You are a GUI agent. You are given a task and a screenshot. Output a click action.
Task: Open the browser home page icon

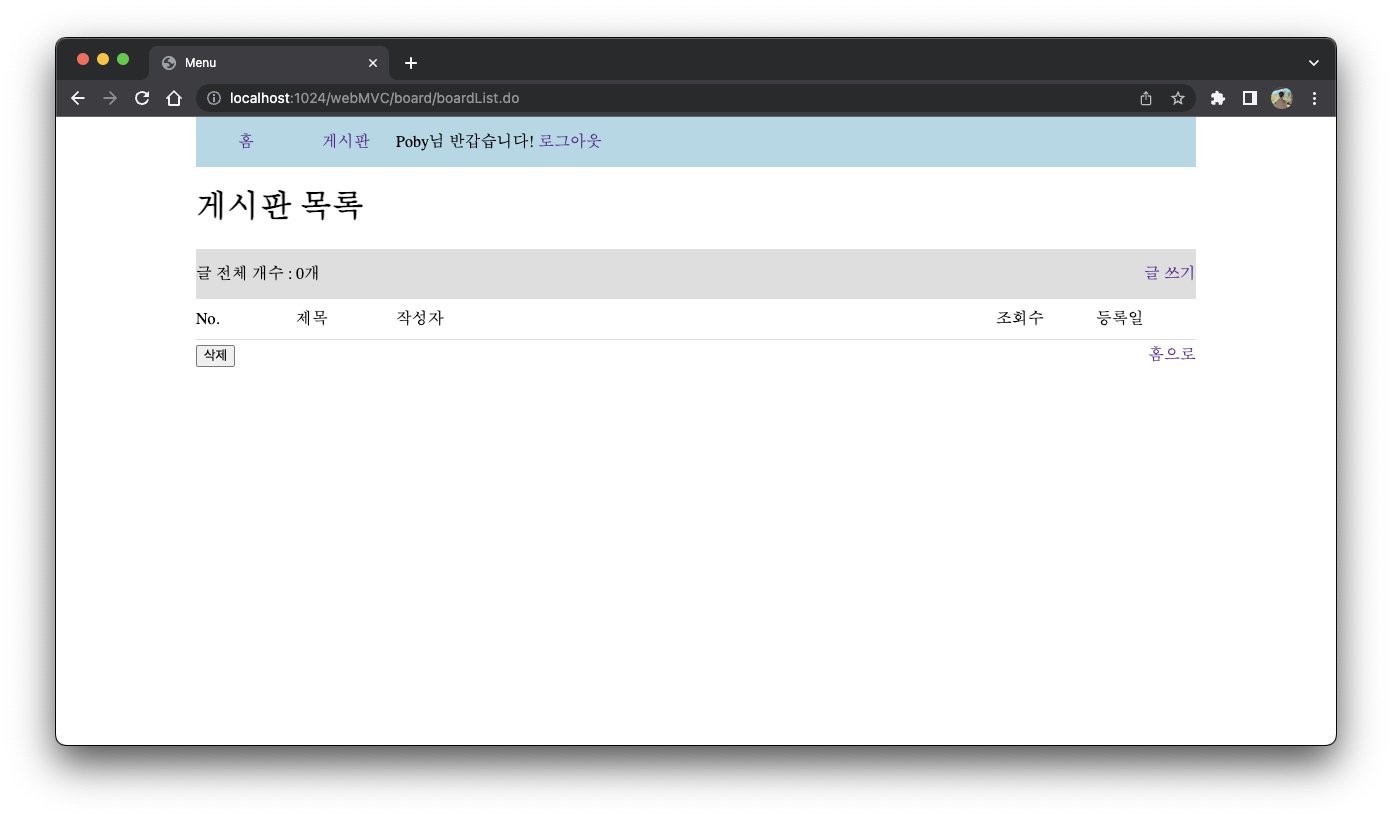(174, 98)
